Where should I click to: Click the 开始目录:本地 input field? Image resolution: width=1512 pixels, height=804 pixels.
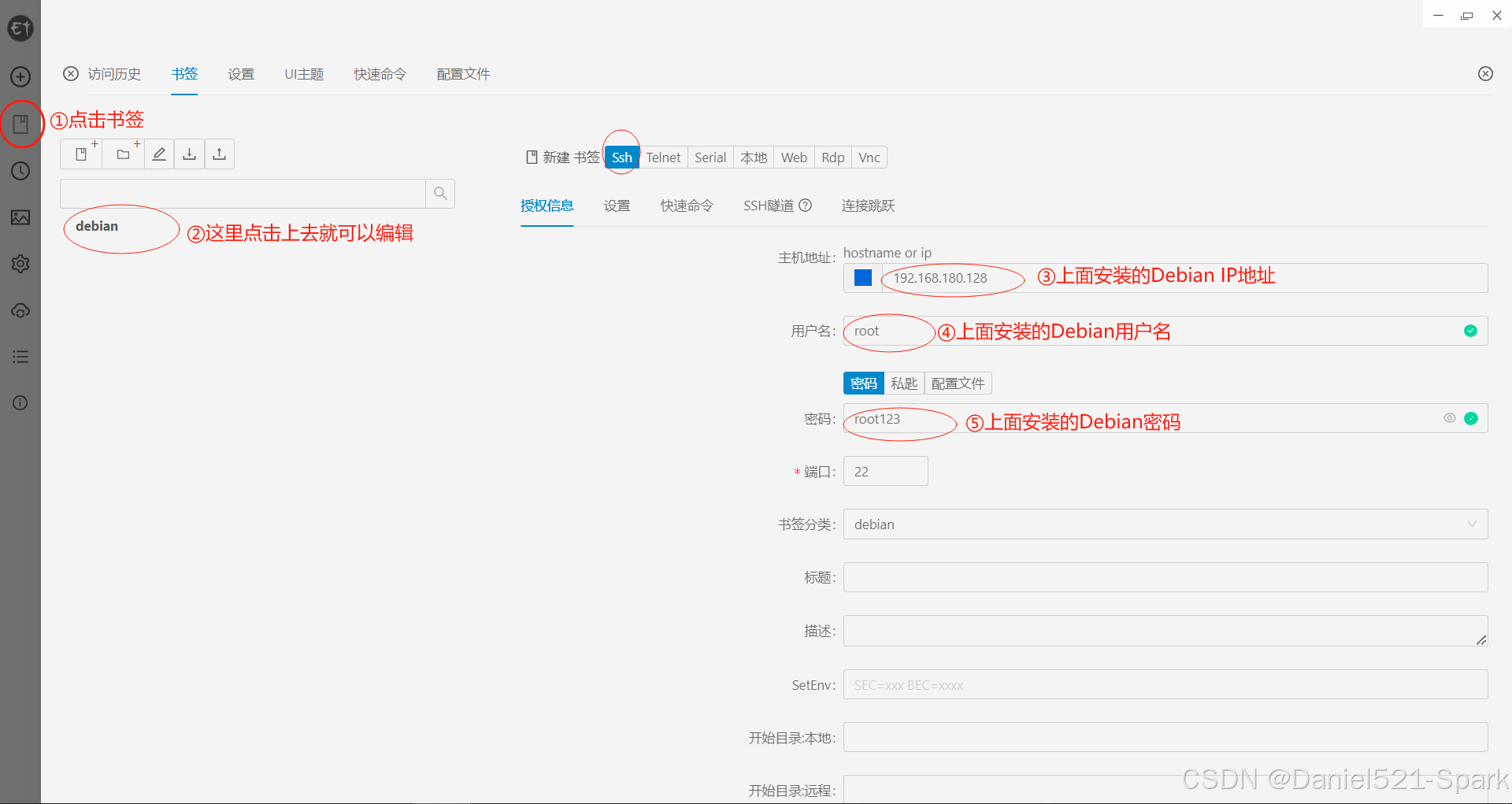[1165, 738]
